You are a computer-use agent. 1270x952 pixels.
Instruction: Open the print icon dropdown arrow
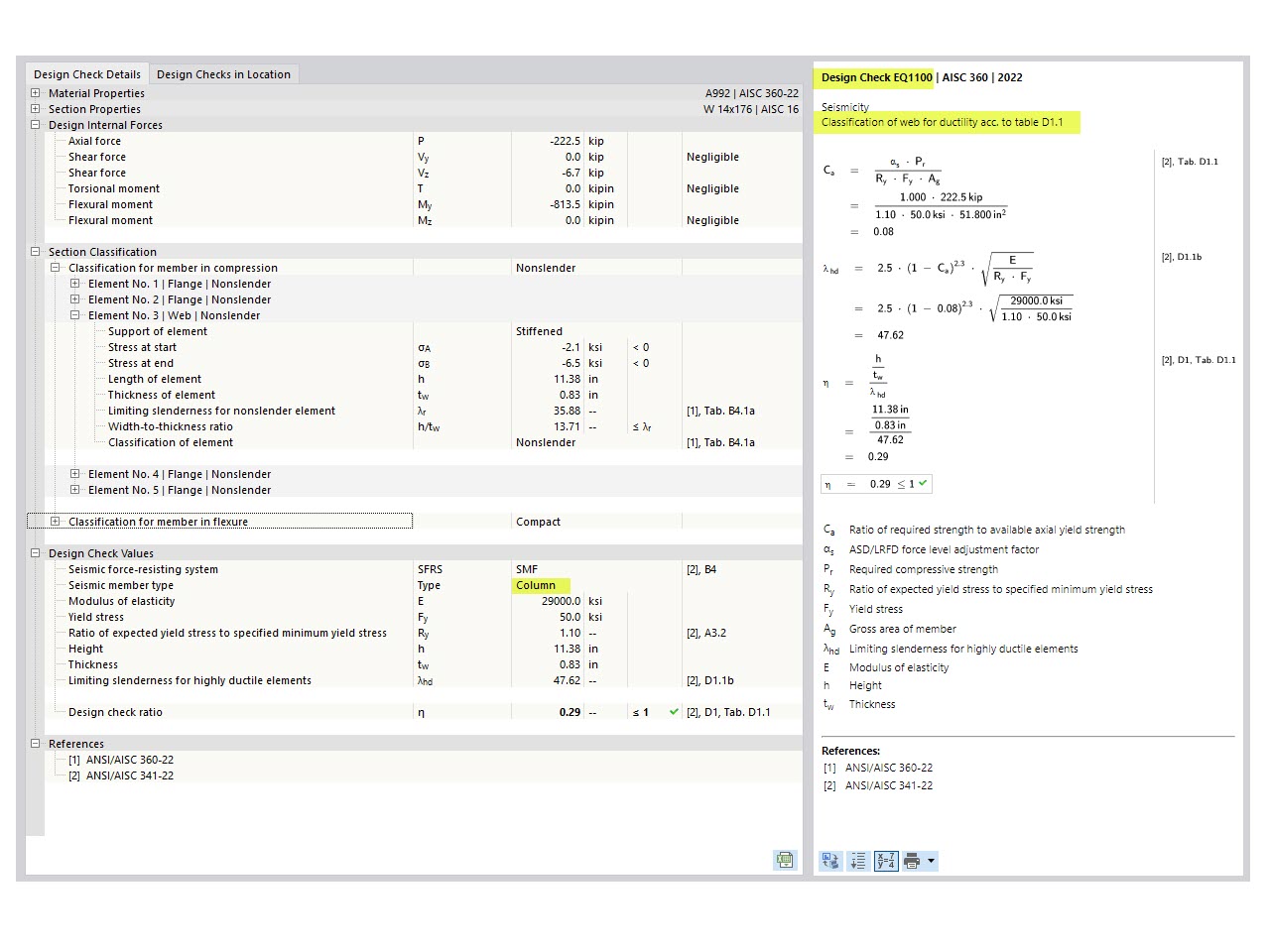(931, 861)
